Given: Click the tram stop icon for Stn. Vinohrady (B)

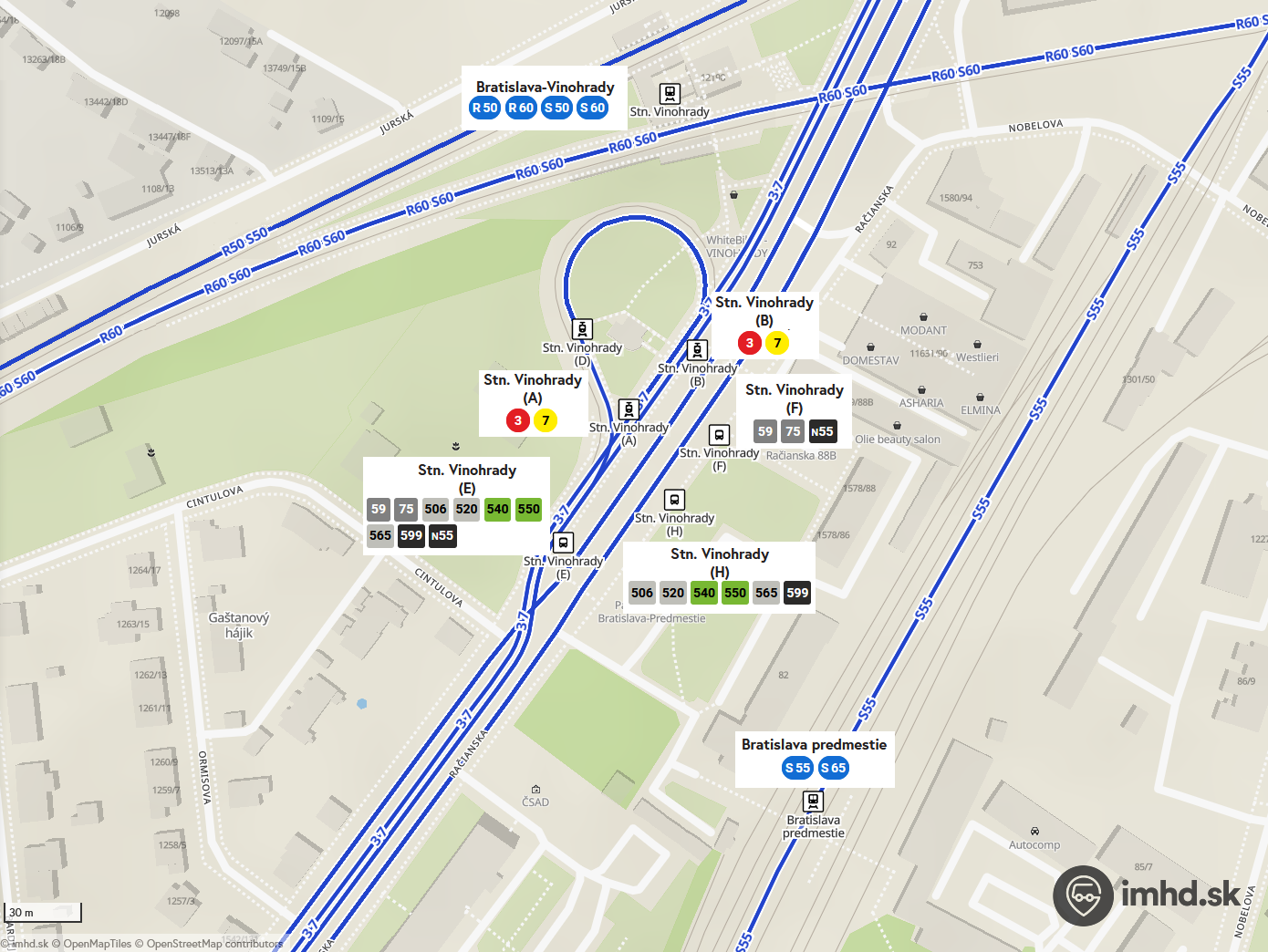Looking at the screenshot, I should point(697,350).
